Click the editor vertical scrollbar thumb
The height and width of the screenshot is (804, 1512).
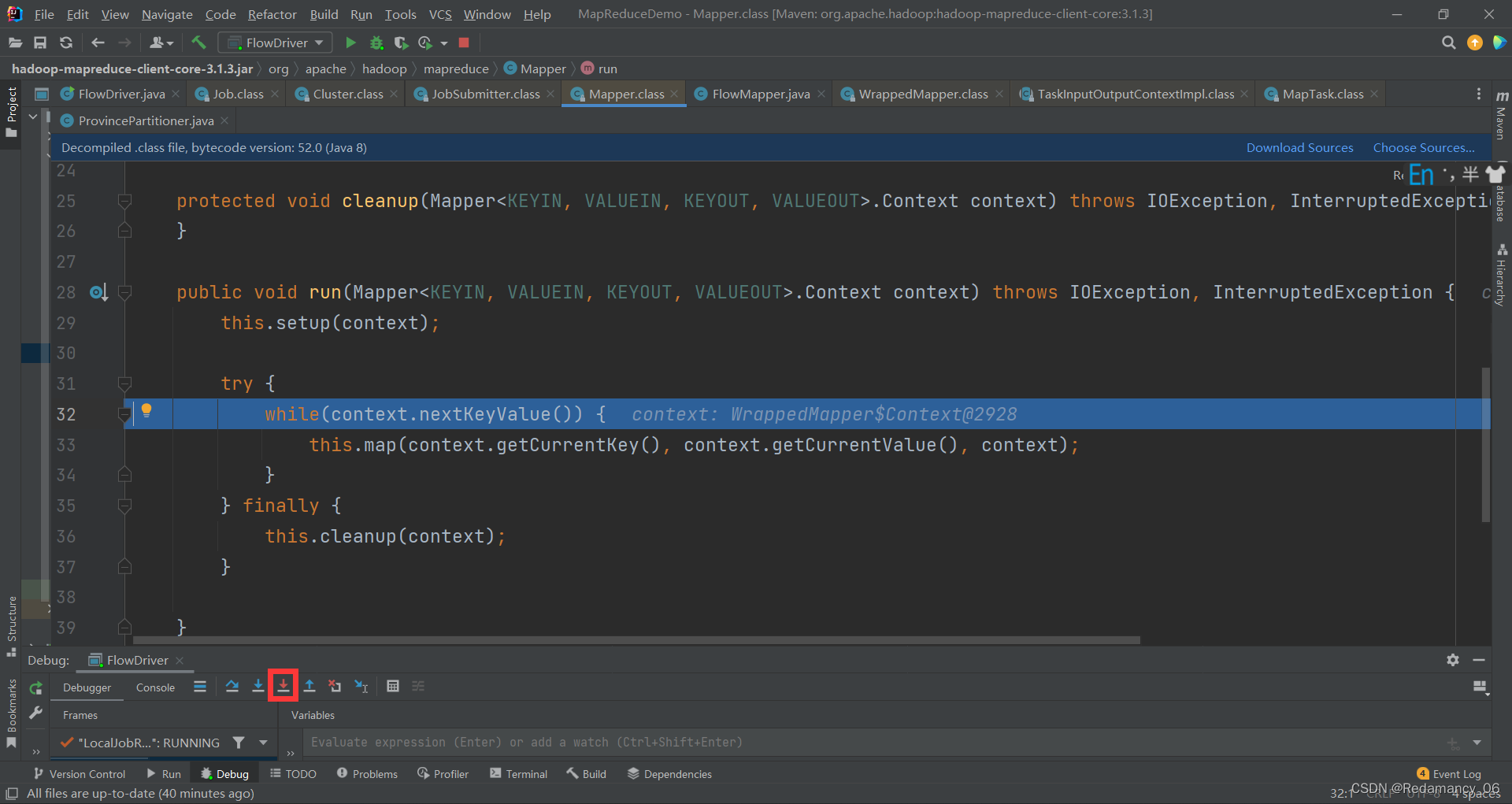1486,445
